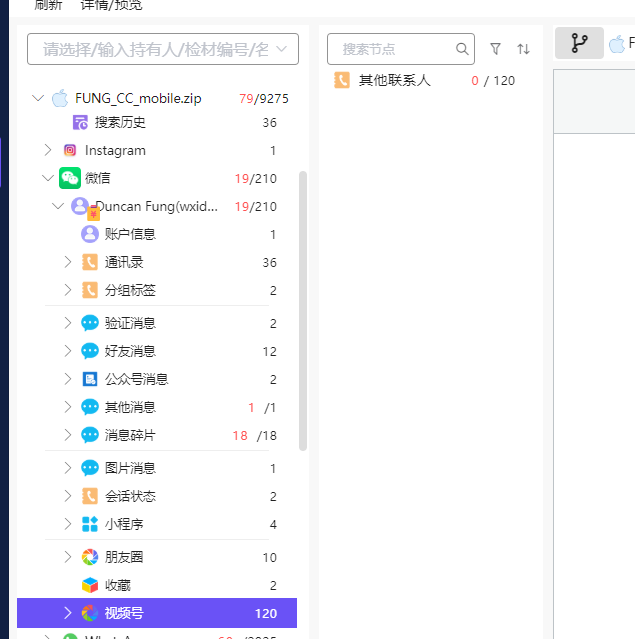Expand the 公众号消息 node
Screen dimensions: 635x639
(x=68, y=379)
